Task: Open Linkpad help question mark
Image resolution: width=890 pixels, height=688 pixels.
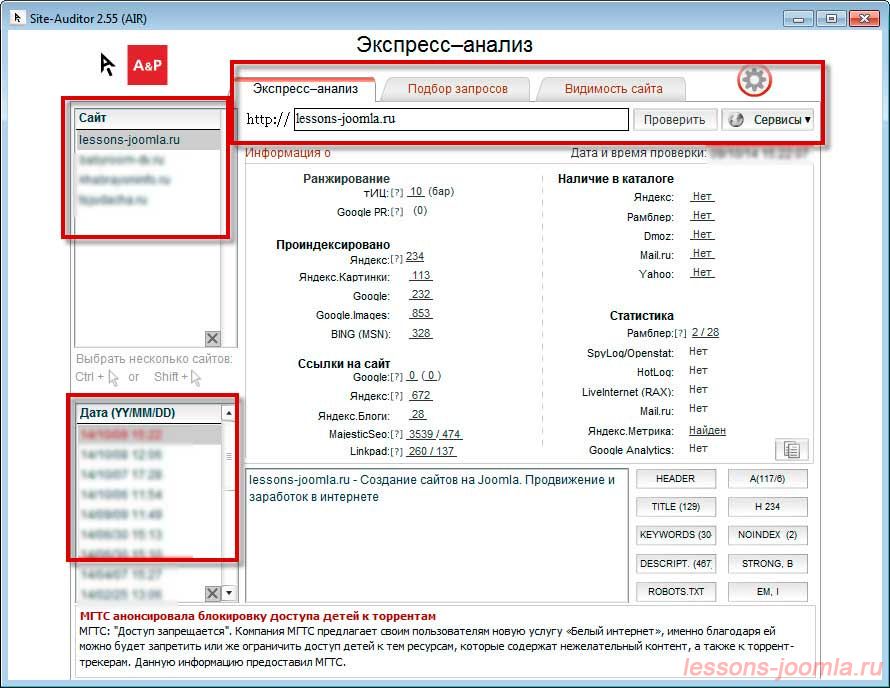Action: tap(397, 452)
